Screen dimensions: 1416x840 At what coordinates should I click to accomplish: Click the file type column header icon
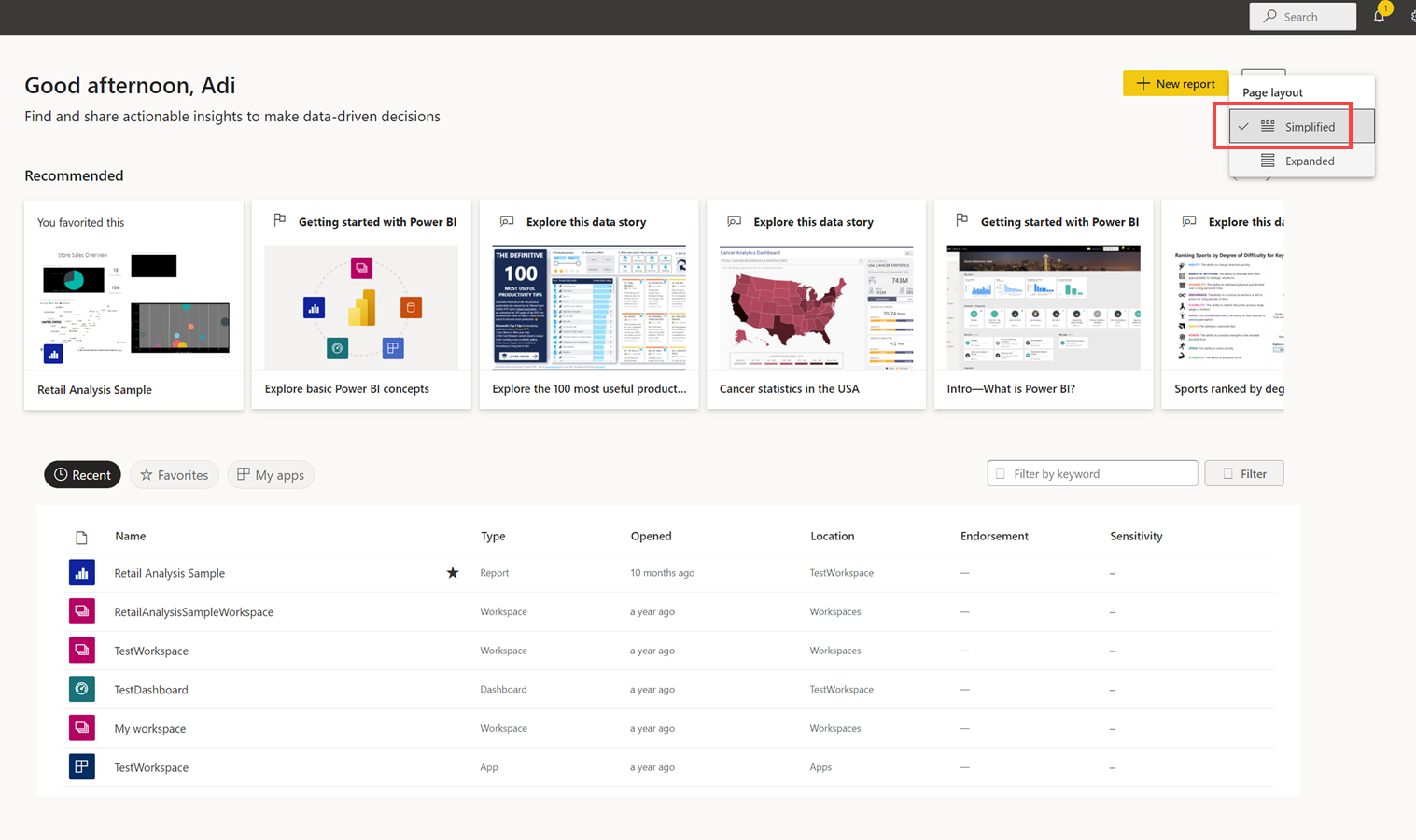coord(81,538)
